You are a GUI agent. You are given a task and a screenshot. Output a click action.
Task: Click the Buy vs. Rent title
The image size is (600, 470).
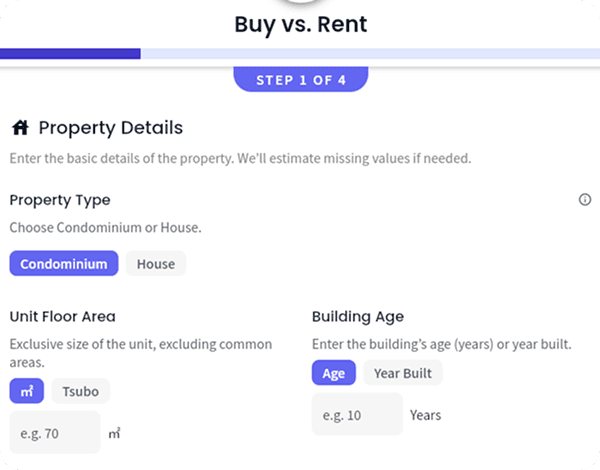point(300,23)
